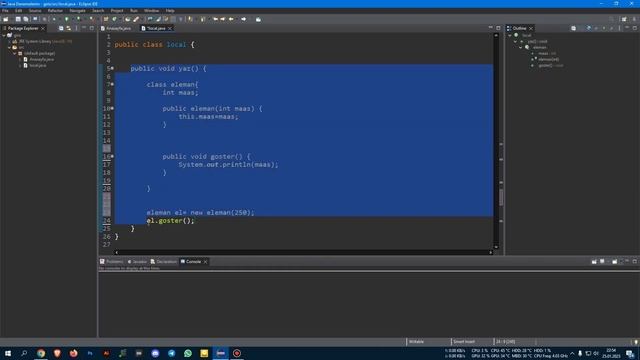The image size is (640, 360).
Task: Click the Save toolbar icon
Action: tap(18, 19)
